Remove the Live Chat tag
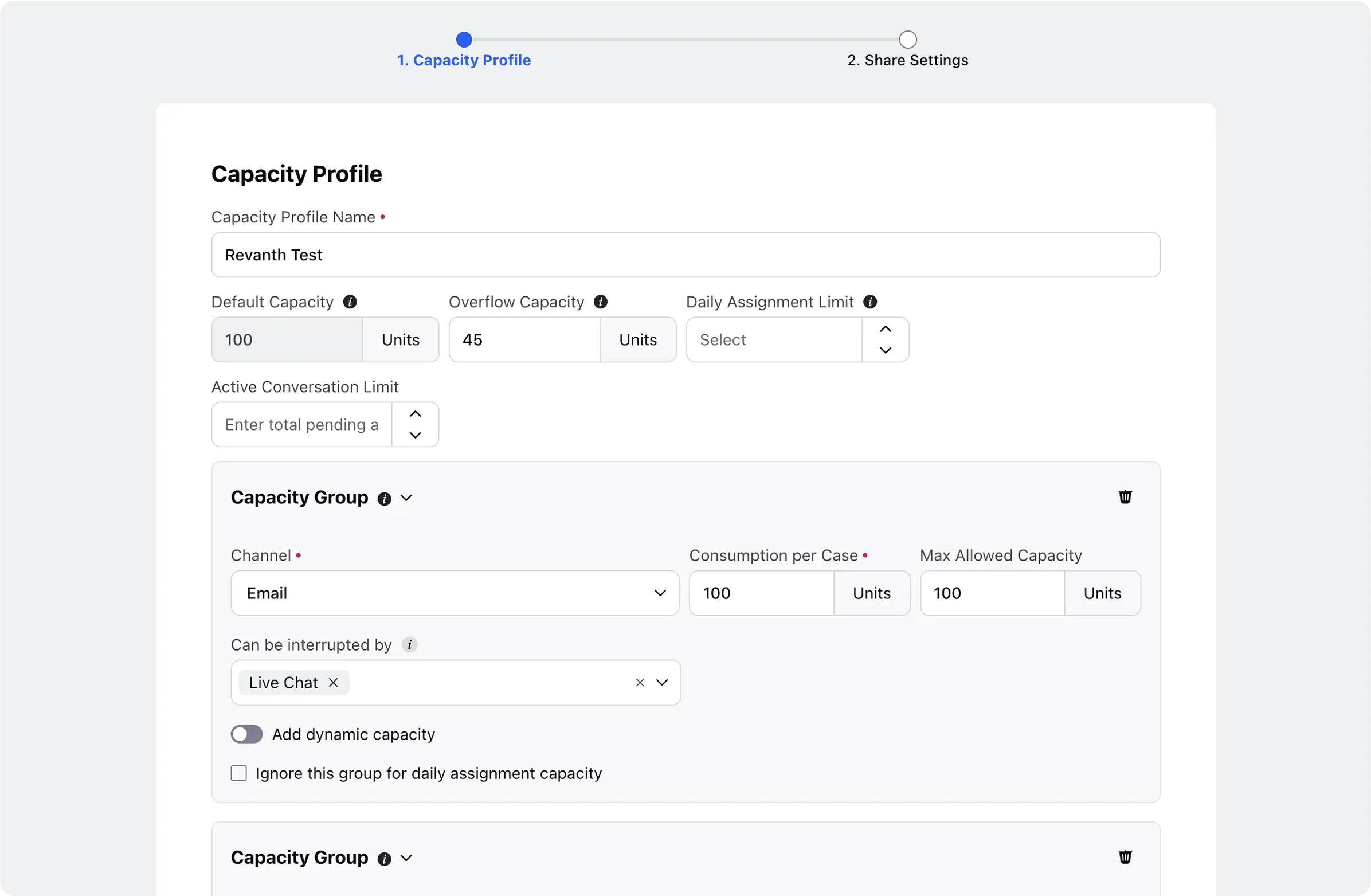The width and height of the screenshot is (1371, 896). [333, 683]
